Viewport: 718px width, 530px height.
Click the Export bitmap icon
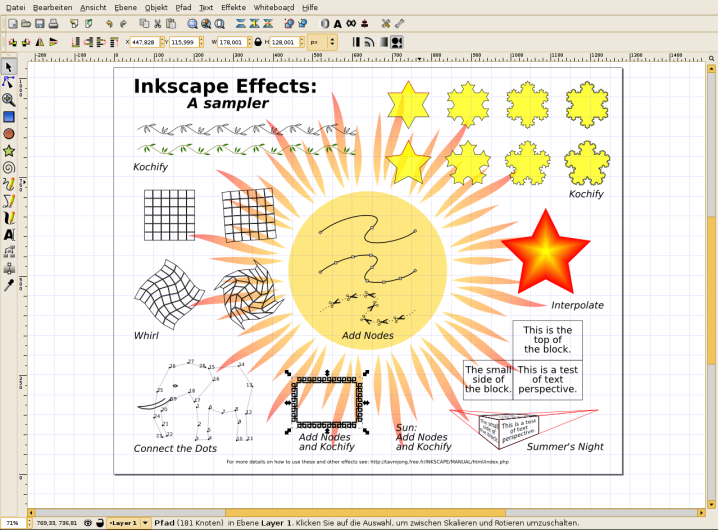pyautogui.click(x=88, y=24)
